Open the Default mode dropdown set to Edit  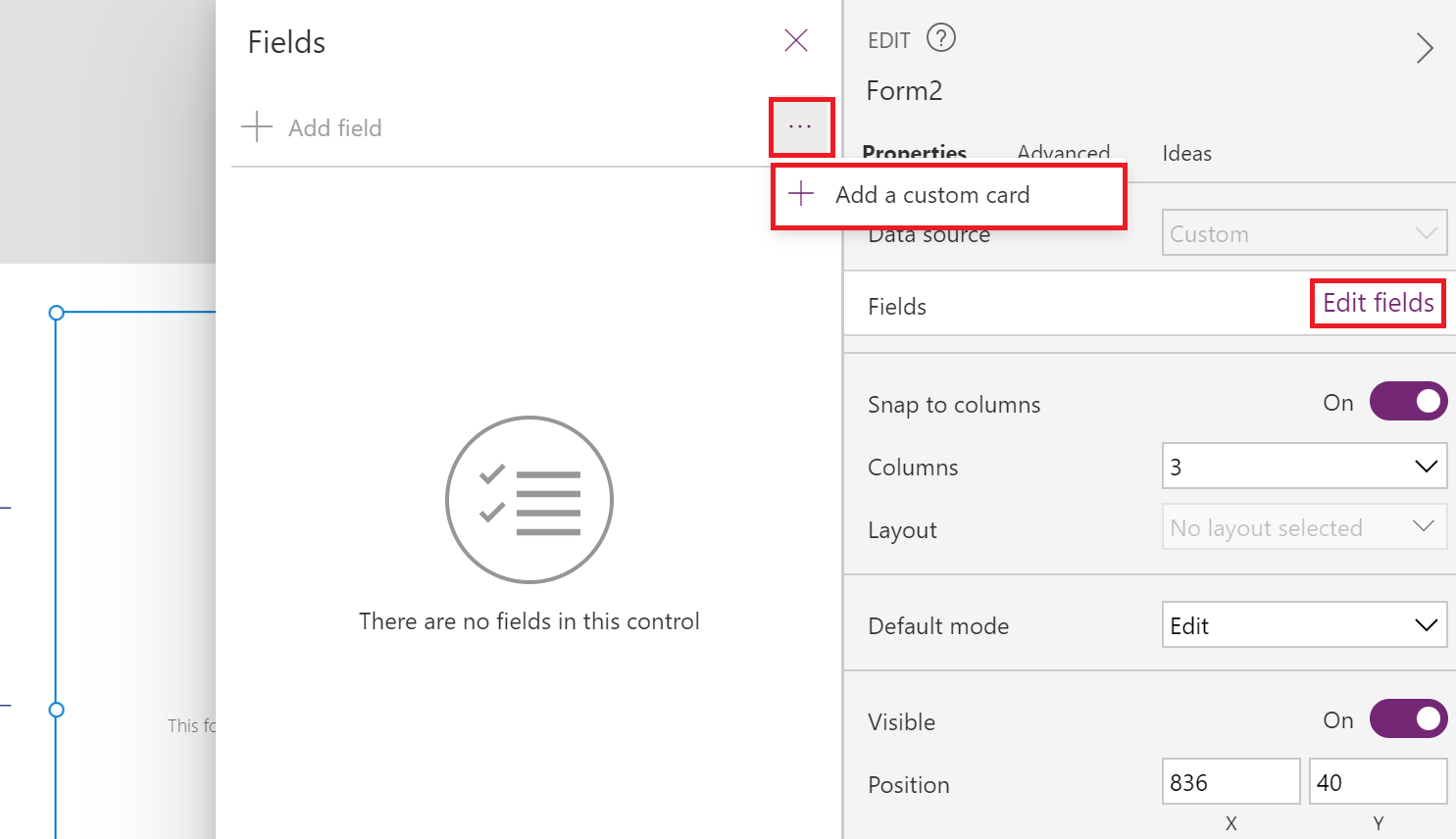pyautogui.click(x=1305, y=624)
